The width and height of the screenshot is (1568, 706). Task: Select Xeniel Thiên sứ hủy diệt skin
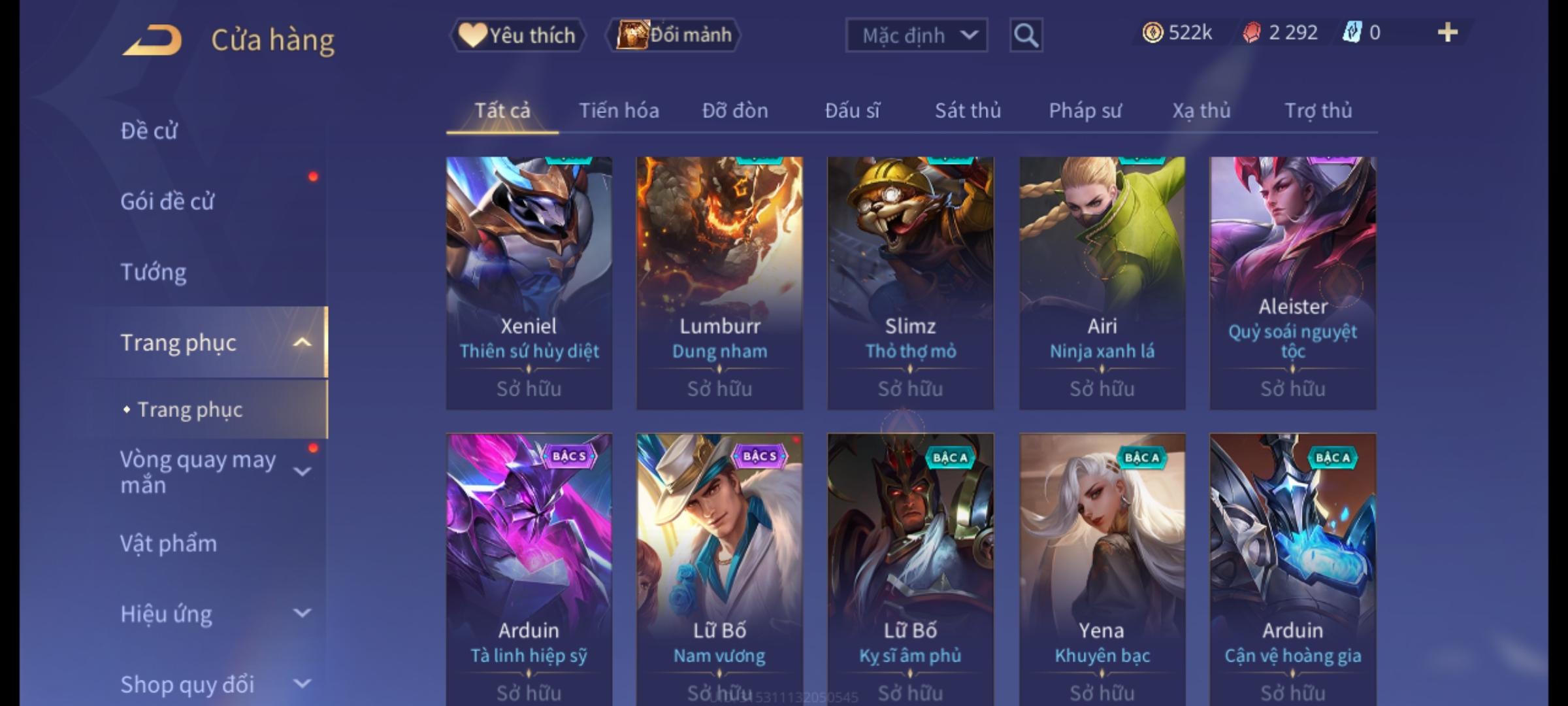(x=529, y=283)
